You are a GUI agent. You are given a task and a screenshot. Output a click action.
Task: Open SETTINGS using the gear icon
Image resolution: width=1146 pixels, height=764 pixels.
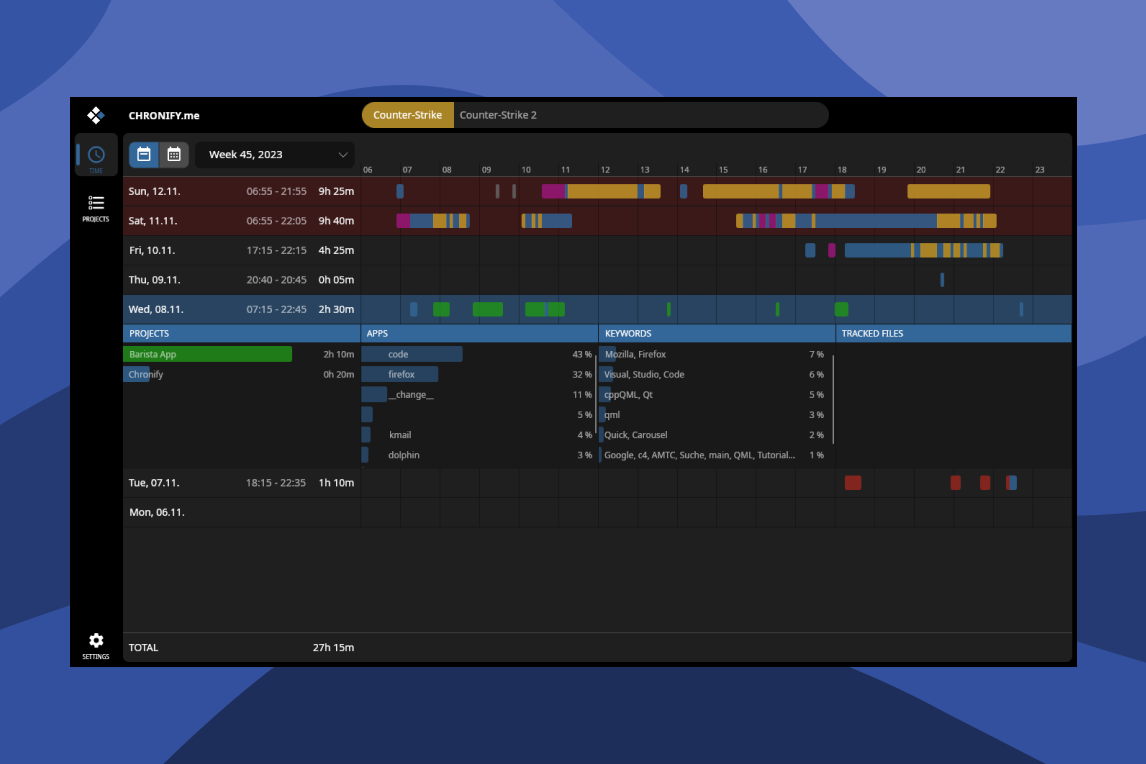click(x=96, y=641)
